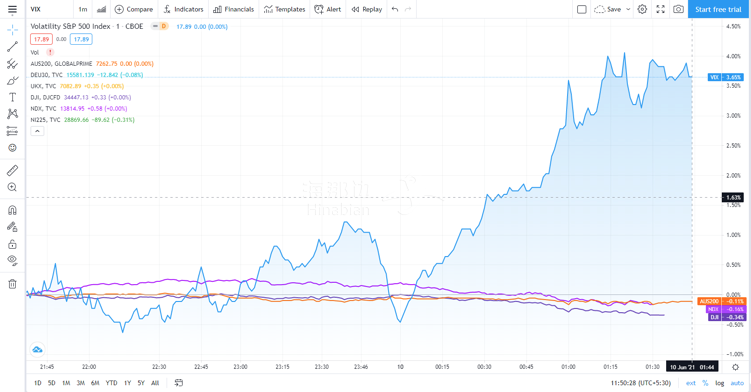Select the trend line drawing tool
This screenshot has width=751, height=392.
[12, 46]
